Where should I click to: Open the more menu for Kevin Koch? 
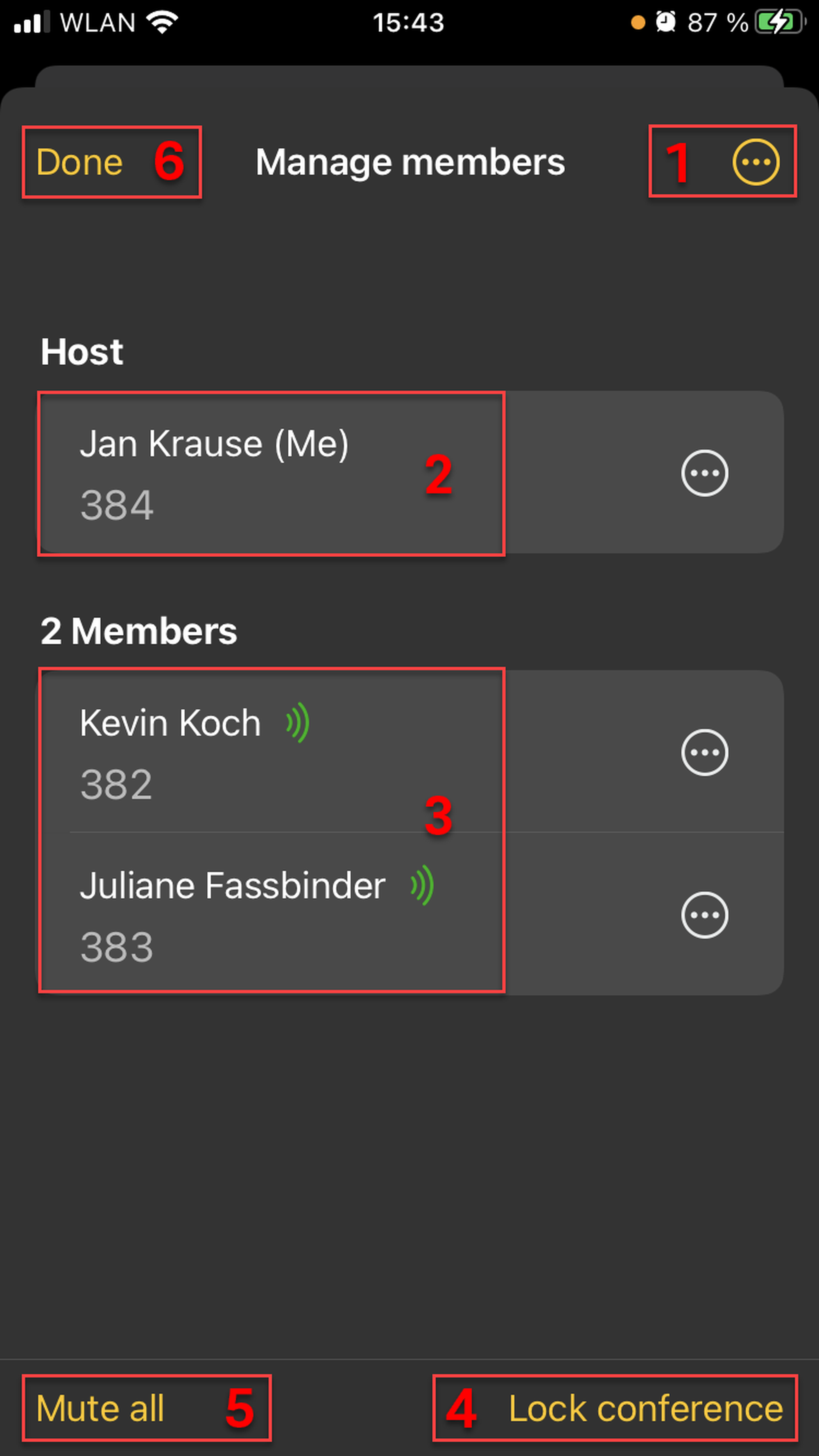coord(704,752)
